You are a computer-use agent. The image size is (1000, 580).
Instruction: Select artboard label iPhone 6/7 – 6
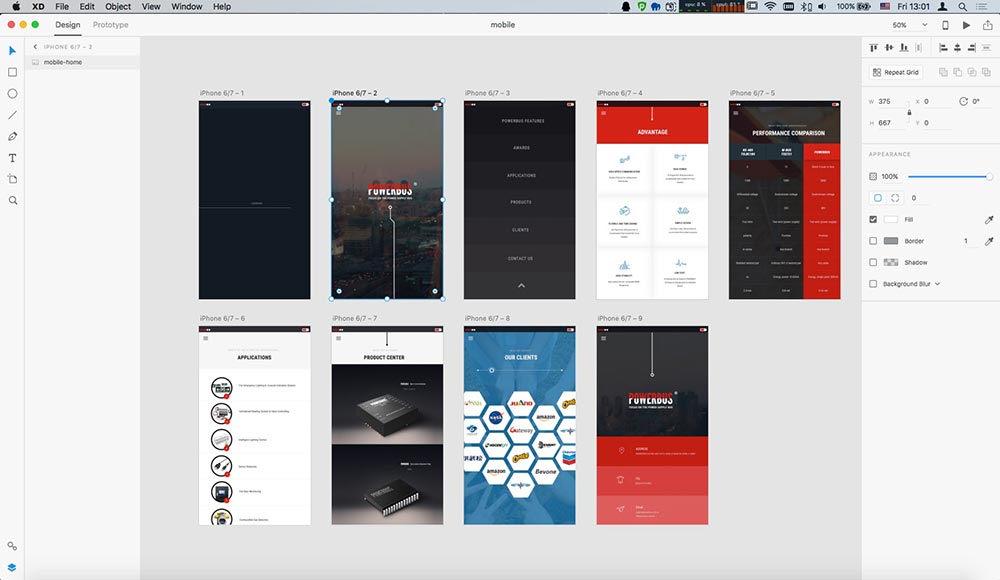pos(222,318)
